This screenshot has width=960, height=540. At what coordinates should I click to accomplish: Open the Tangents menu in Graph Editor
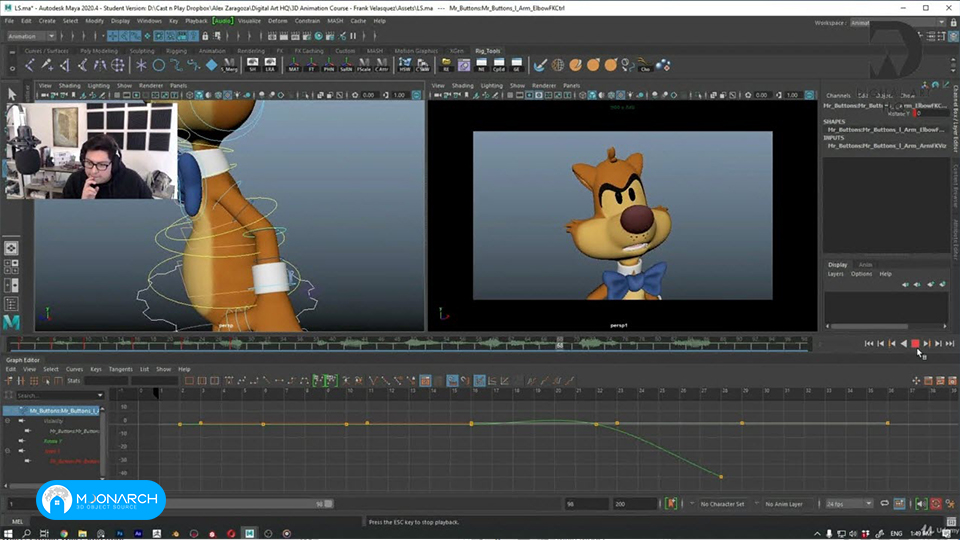point(120,369)
